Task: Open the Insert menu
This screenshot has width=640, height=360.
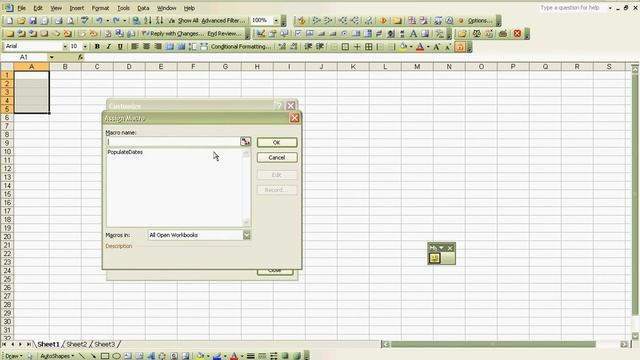Action: tap(77, 8)
